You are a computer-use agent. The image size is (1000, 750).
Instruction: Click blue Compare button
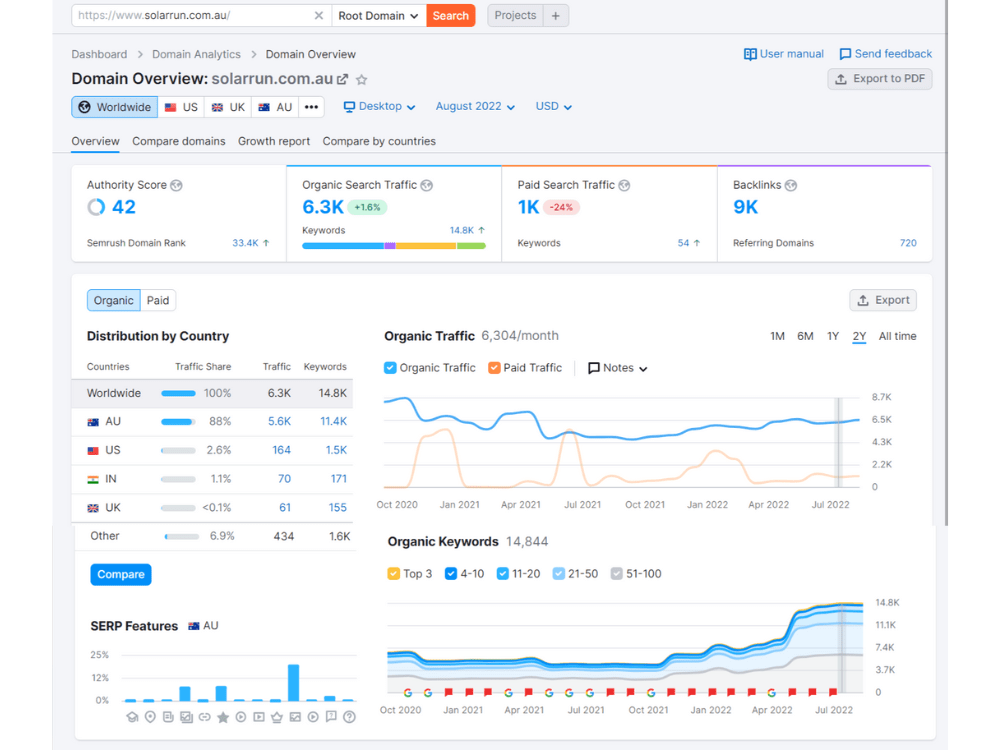click(121, 575)
